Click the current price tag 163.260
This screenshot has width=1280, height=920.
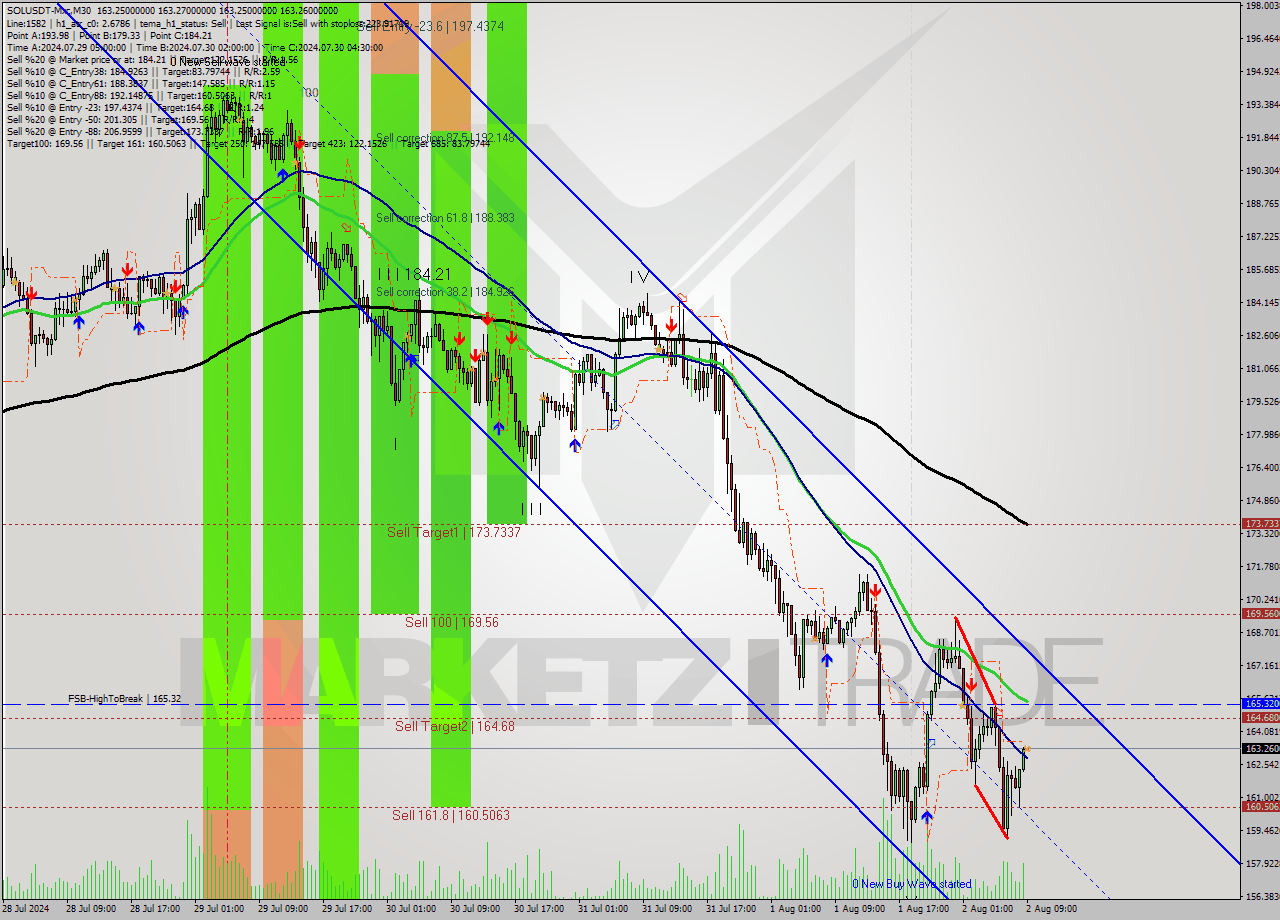pos(1260,748)
